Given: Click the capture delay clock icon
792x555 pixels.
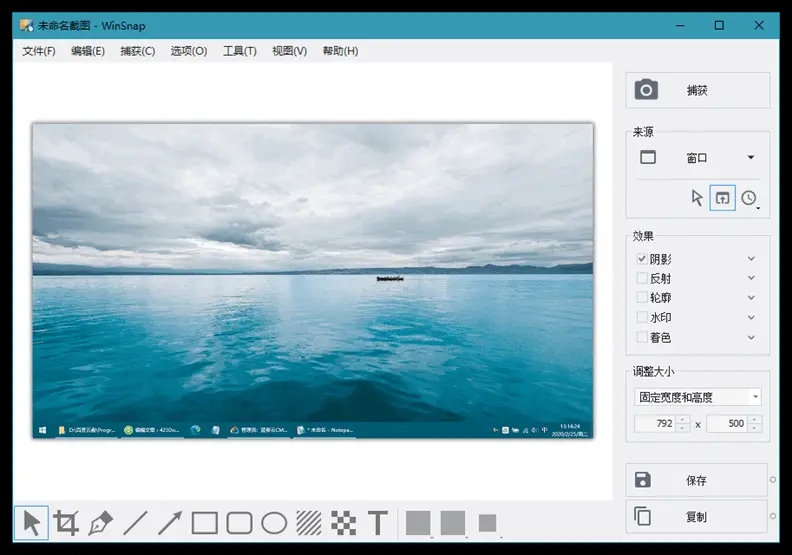Looking at the screenshot, I should click(749, 198).
